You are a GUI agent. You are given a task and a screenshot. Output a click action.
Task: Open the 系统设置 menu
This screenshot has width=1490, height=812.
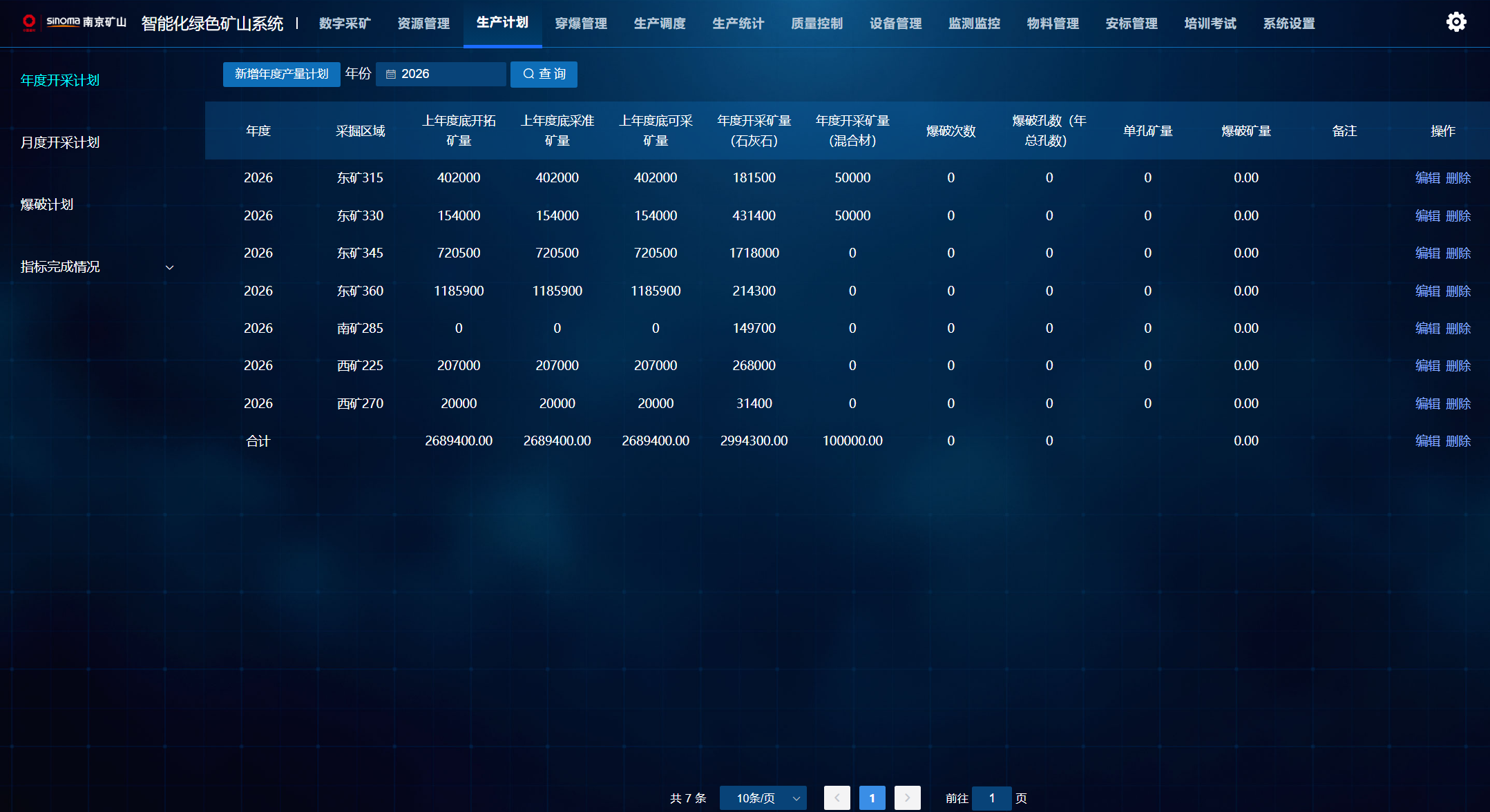pyautogui.click(x=1290, y=23)
